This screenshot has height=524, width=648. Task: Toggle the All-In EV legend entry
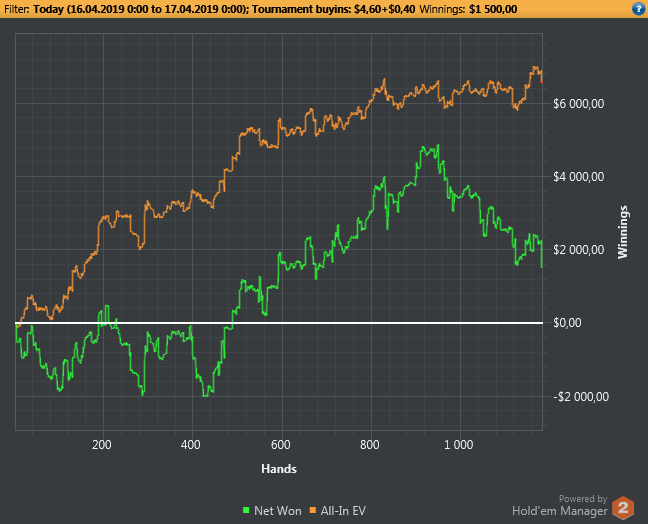click(338, 511)
